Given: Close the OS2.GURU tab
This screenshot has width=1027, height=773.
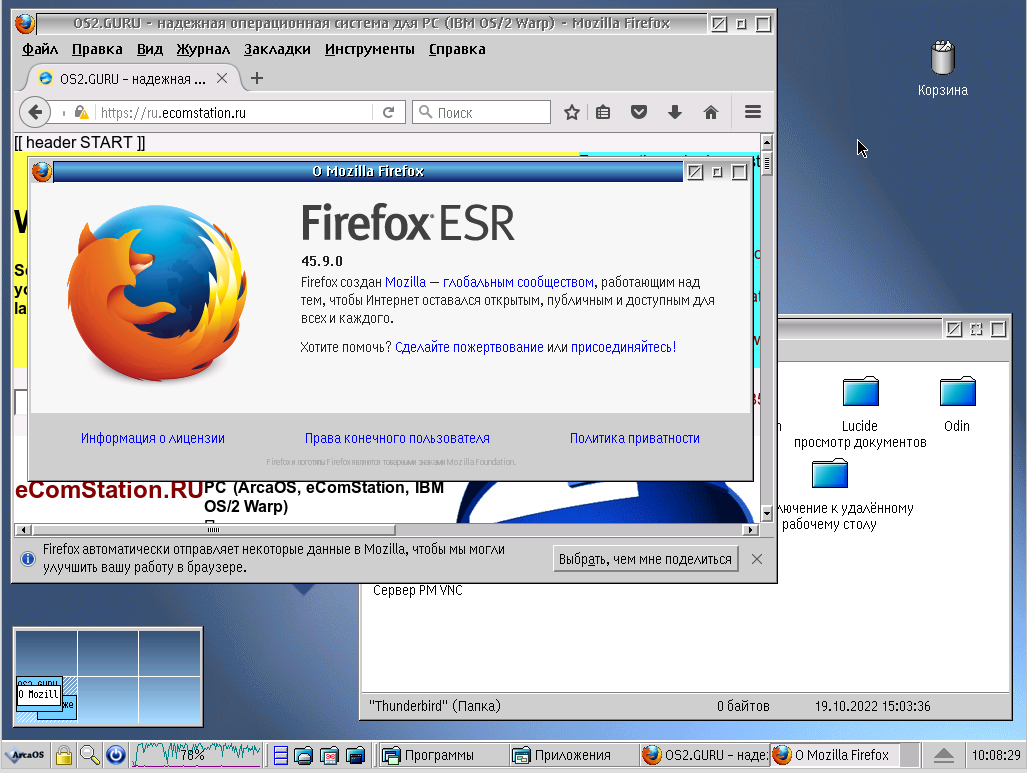Looking at the screenshot, I should 222,78.
